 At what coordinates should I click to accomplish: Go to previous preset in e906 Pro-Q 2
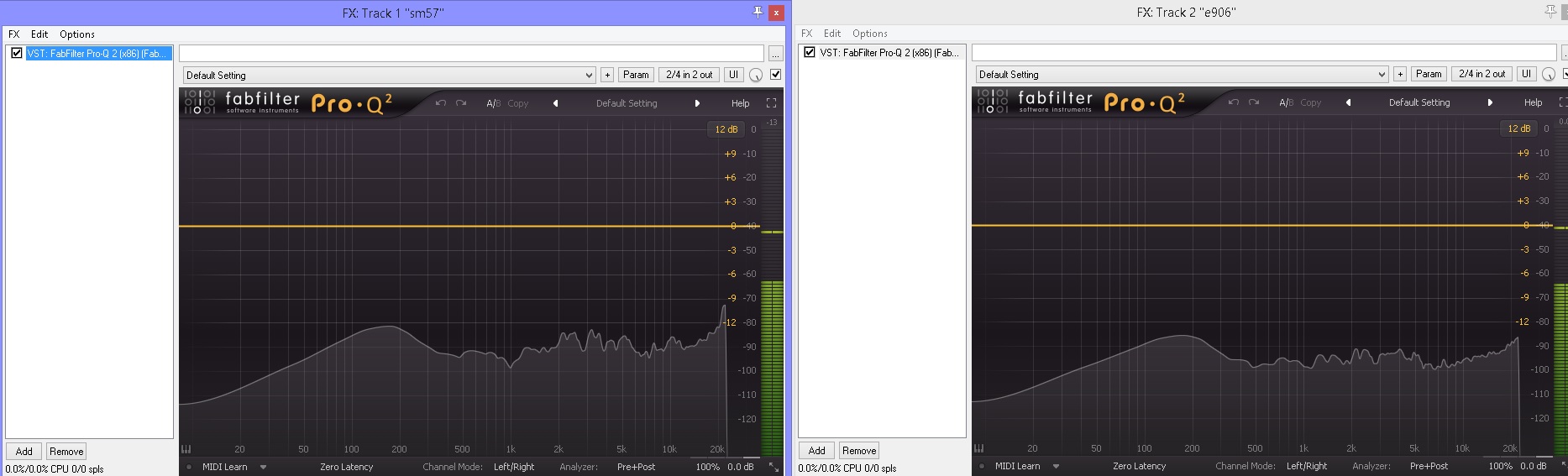pyautogui.click(x=1348, y=102)
